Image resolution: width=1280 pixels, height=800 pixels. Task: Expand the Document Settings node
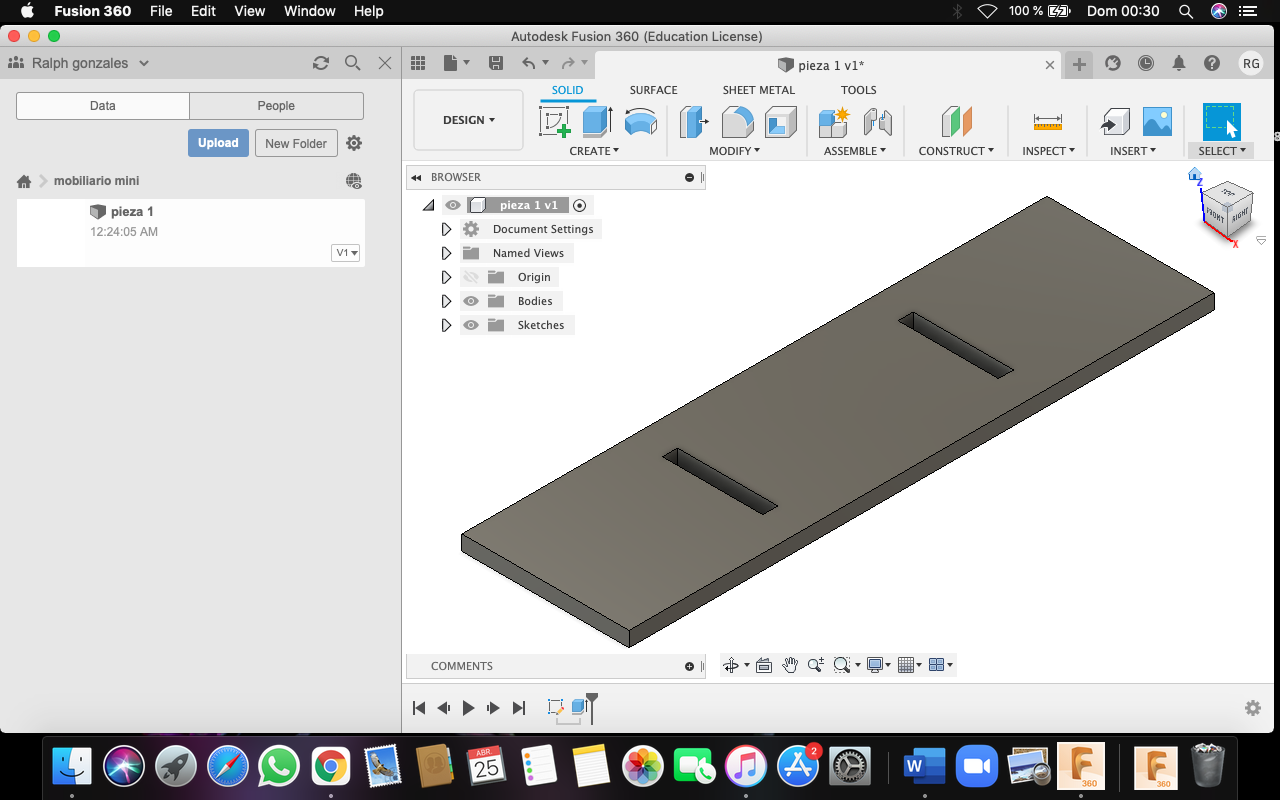[x=446, y=229]
